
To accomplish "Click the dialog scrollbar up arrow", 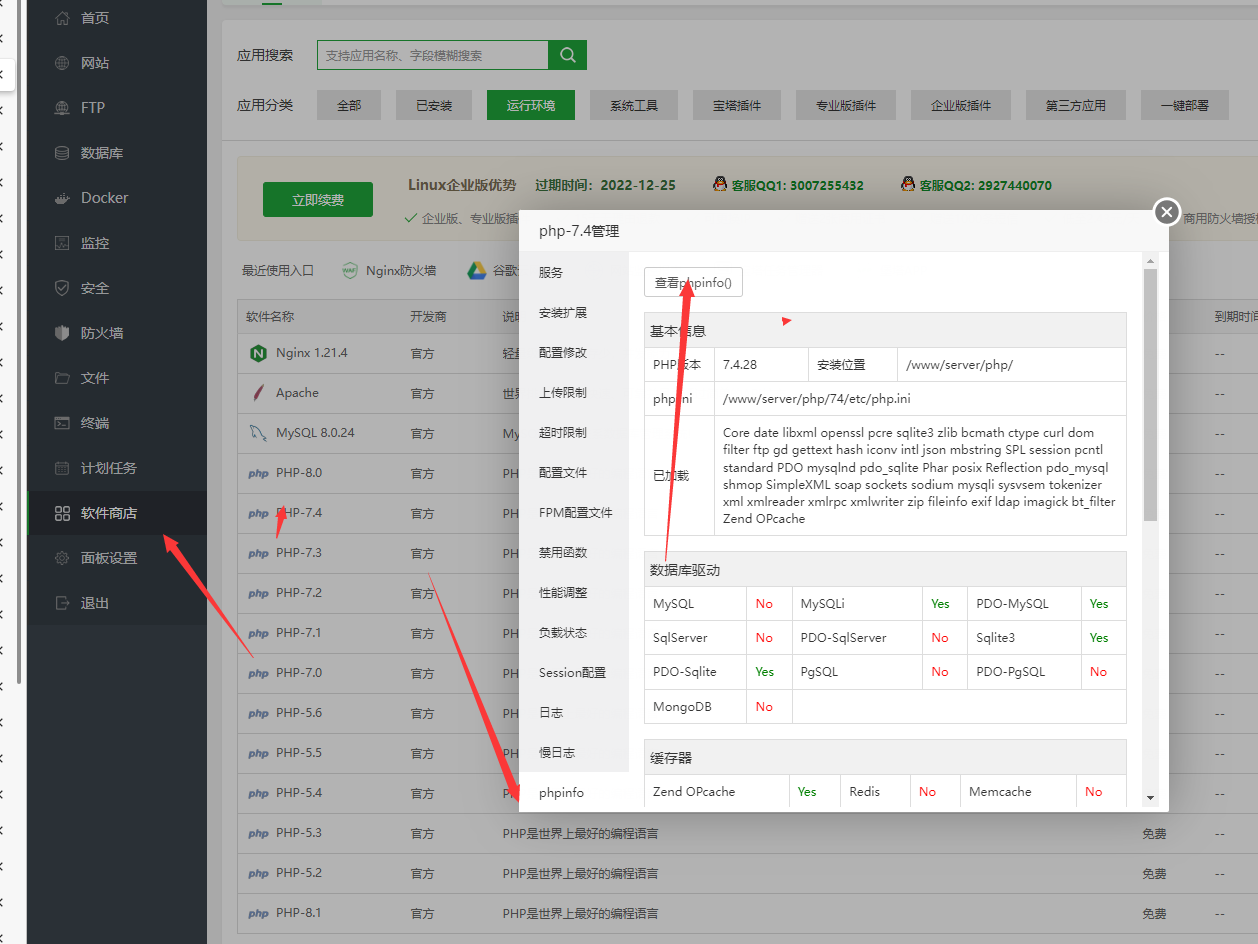I will tap(1150, 261).
